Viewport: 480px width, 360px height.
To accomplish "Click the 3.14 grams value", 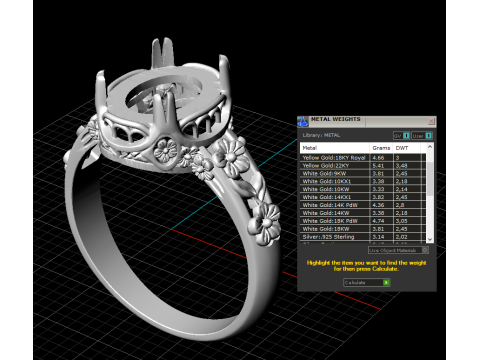I will (x=378, y=237).
